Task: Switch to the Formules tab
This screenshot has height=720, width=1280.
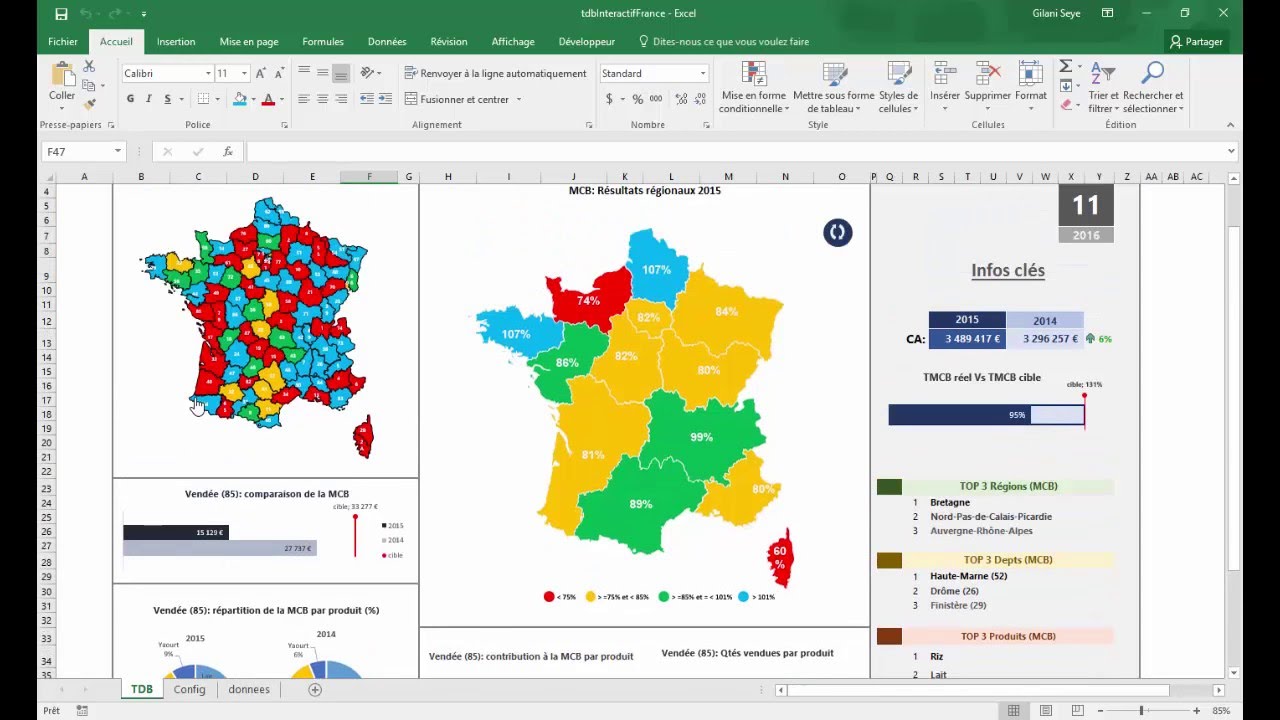Action: [323, 42]
